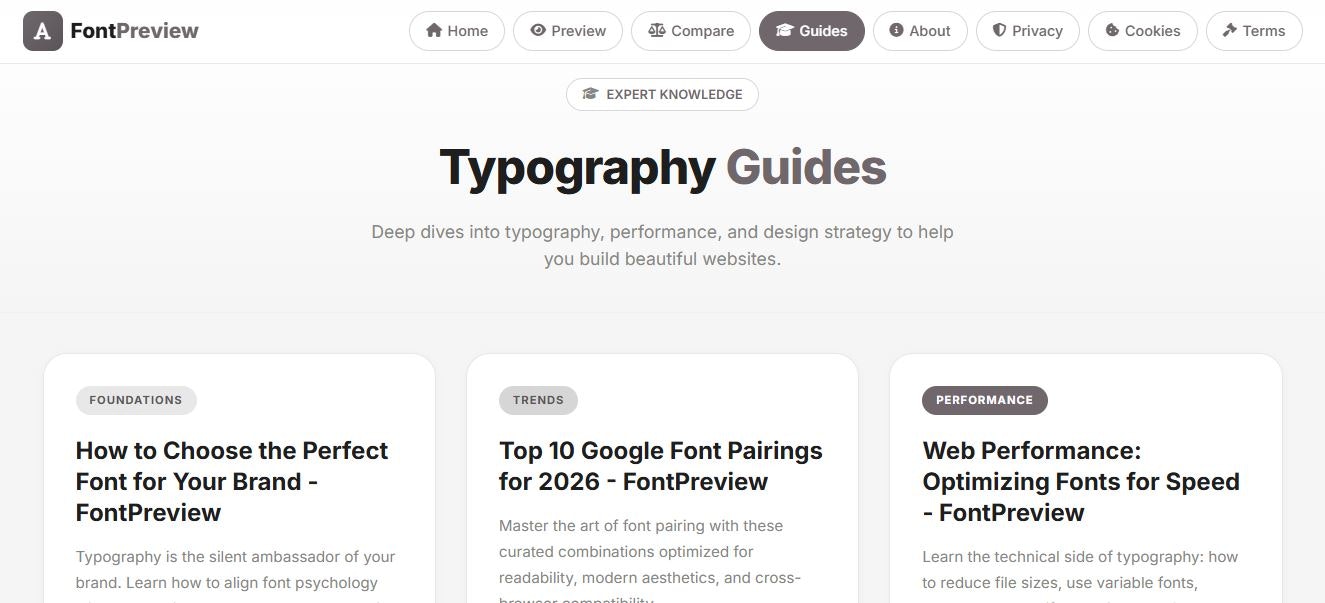Click the 'How to Choose the Perfect Font' title
The width and height of the screenshot is (1325, 603).
231,481
